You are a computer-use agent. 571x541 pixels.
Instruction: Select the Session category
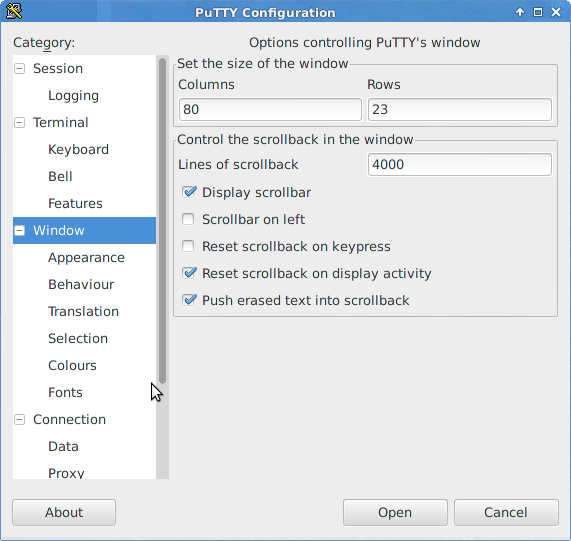pyautogui.click(x=58, y=68)
